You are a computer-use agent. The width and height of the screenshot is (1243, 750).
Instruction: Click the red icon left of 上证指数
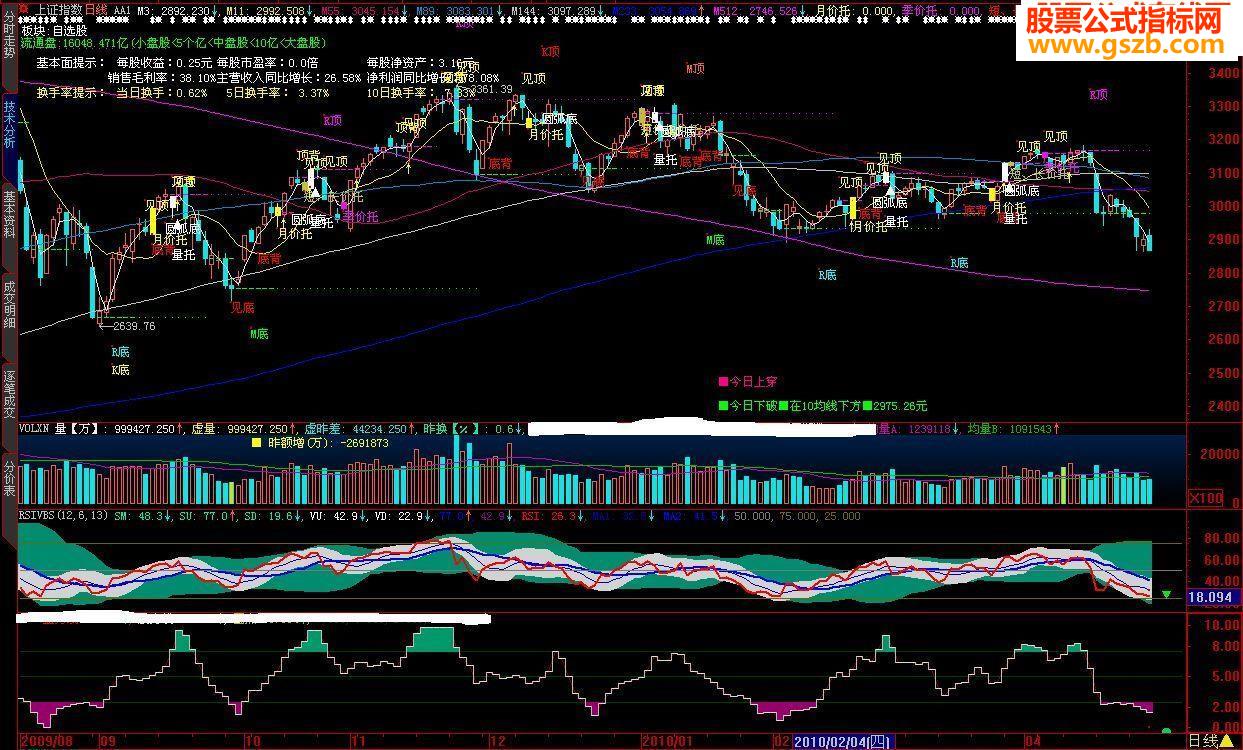click(x=25, y=8)
